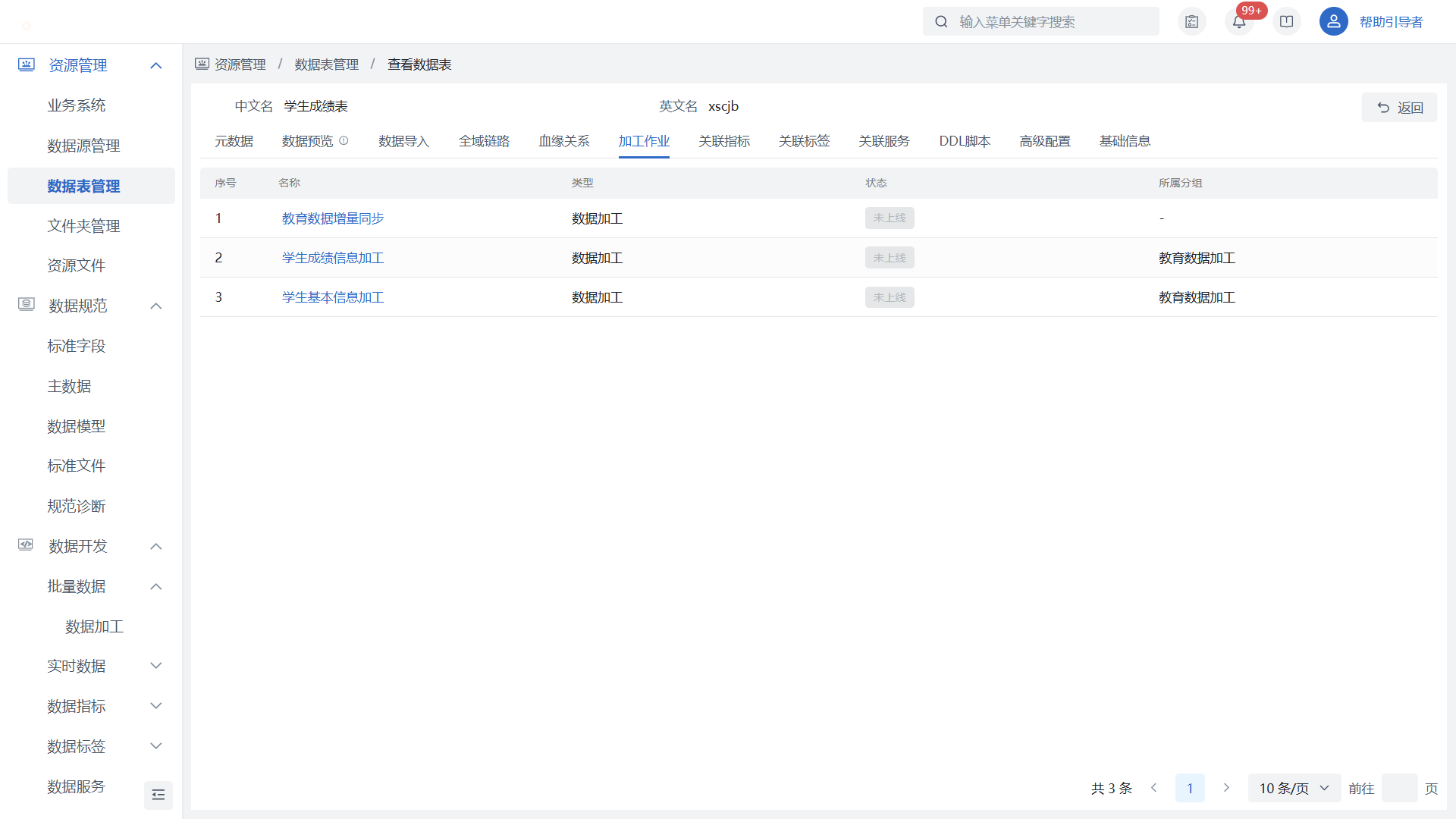Open the task checklist icon in header
The image size is (1456, 819).
pyautogui.click(x=1192, y=22)
